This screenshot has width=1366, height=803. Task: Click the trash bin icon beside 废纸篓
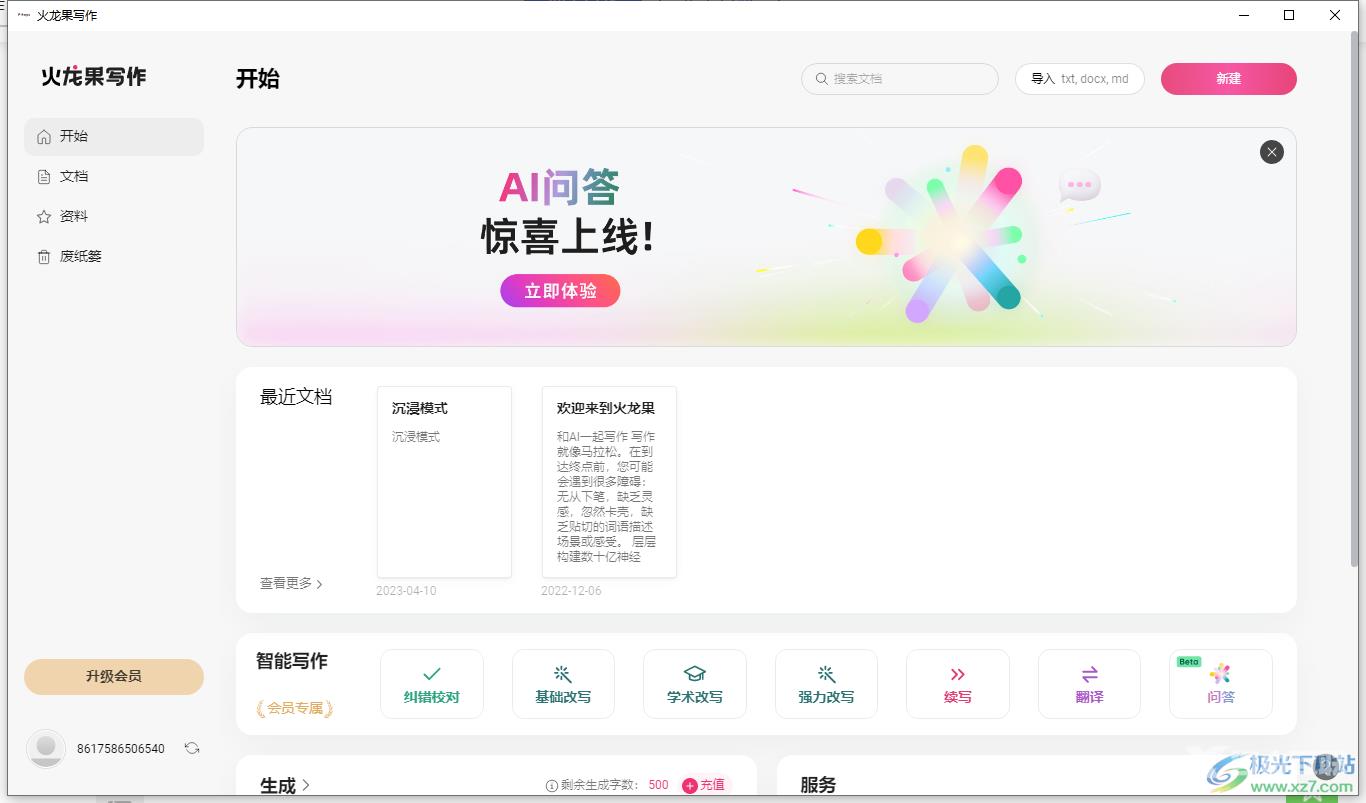point(44,257)
